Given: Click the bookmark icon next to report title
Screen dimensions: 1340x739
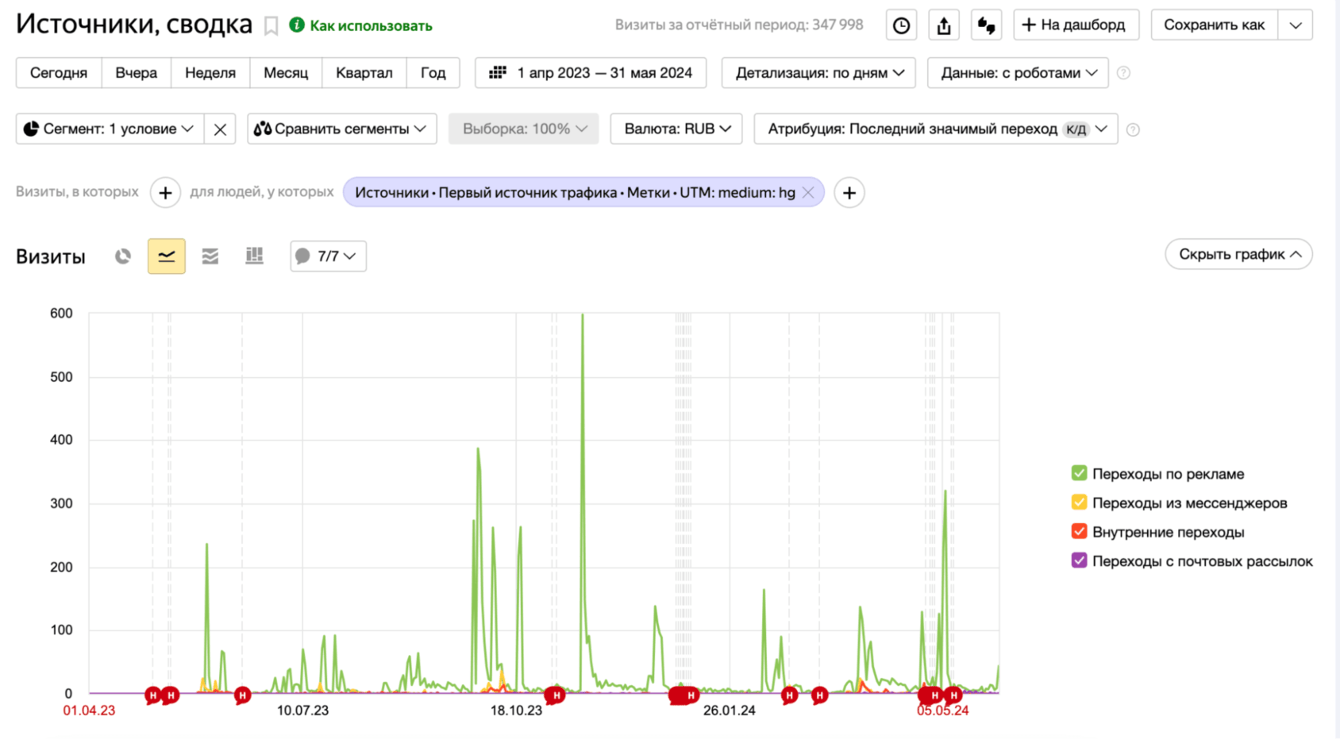Looking at the screenshot, I should point(271,26).
